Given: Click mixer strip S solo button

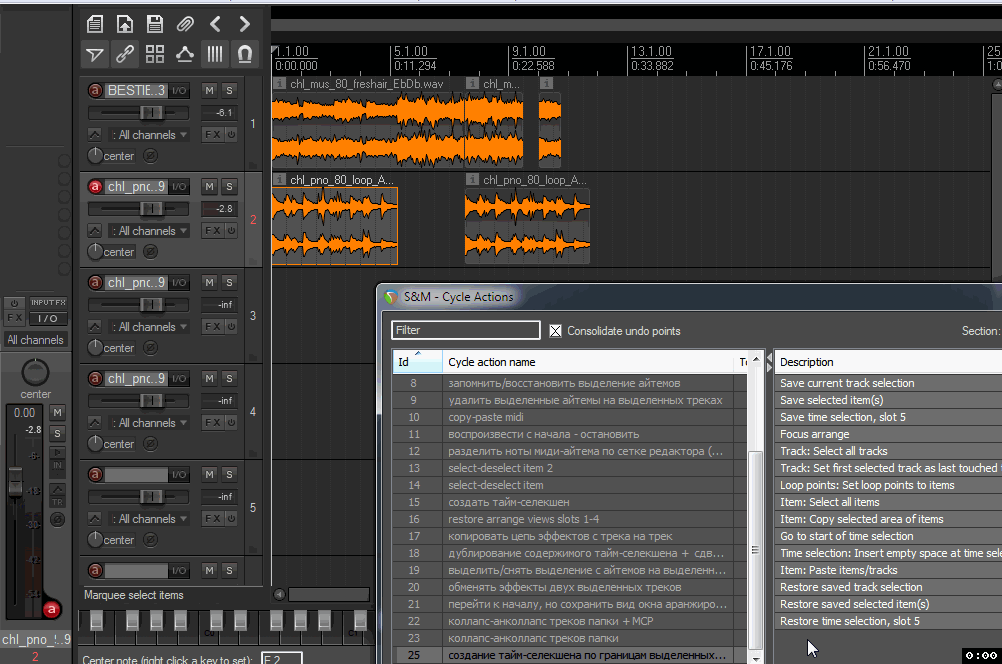Looking at the screenshot, I should [x=58, y=433].
